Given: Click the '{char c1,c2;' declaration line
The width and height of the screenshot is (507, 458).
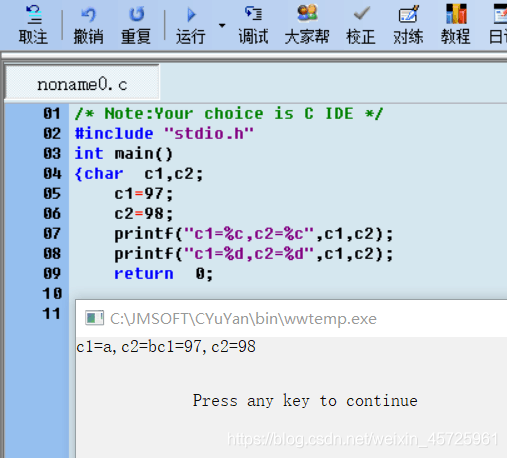Looking at the screenshot, I should (139, 174).
